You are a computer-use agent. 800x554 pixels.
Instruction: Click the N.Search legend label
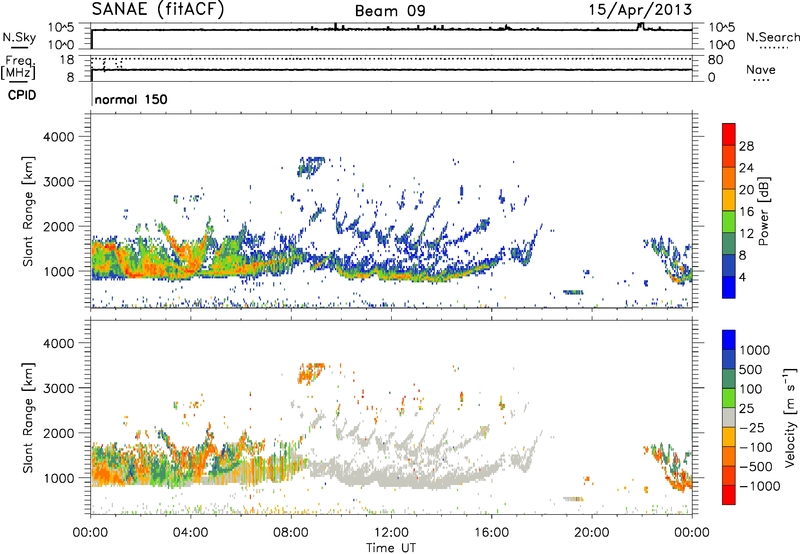click(772, 37)
